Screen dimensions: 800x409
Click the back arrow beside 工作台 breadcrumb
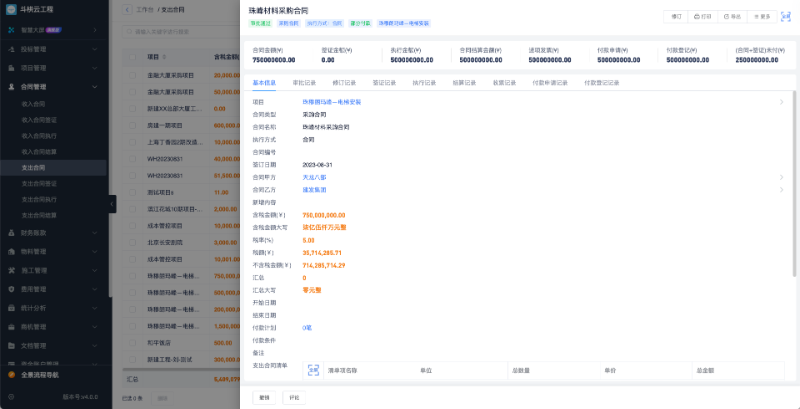(126, 9)
